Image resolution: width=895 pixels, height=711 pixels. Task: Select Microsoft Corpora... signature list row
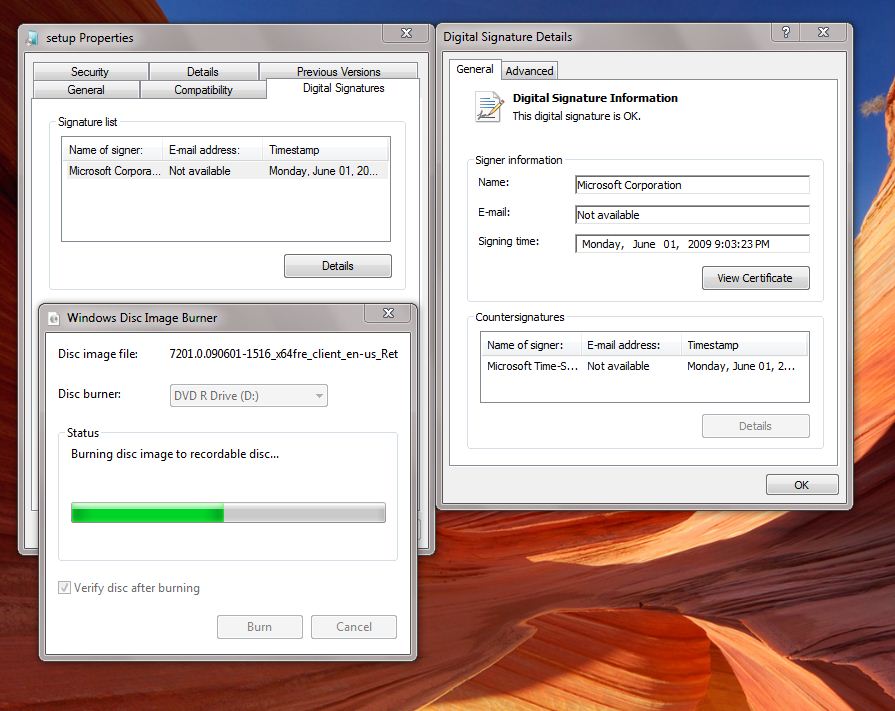[x=227, y=171]
